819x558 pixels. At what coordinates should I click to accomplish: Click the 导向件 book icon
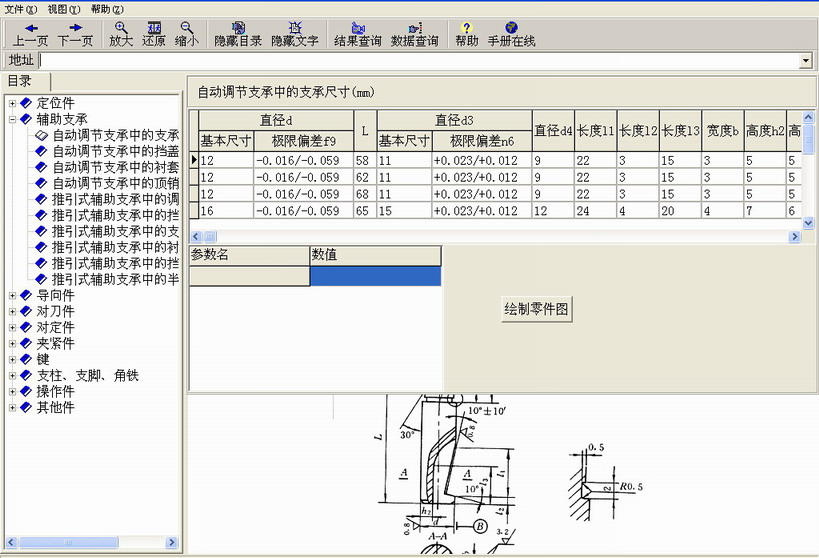coord(26,295)
